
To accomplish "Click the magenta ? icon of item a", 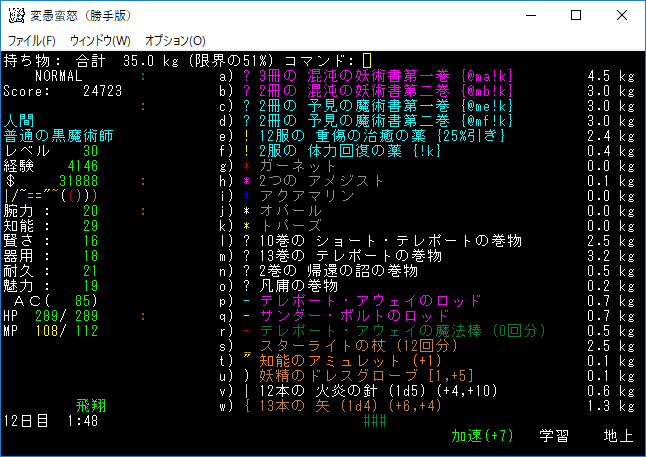I will [x=246, y=76].
